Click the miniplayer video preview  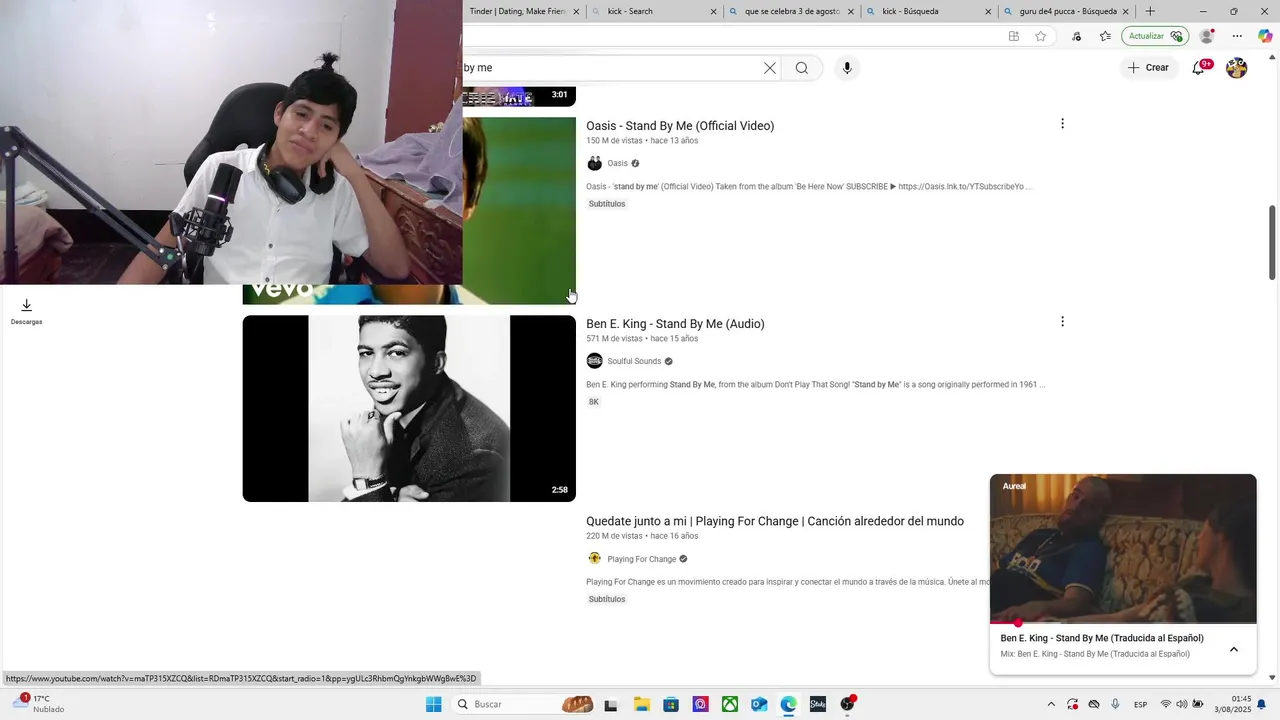click(x=1123, y=548)
